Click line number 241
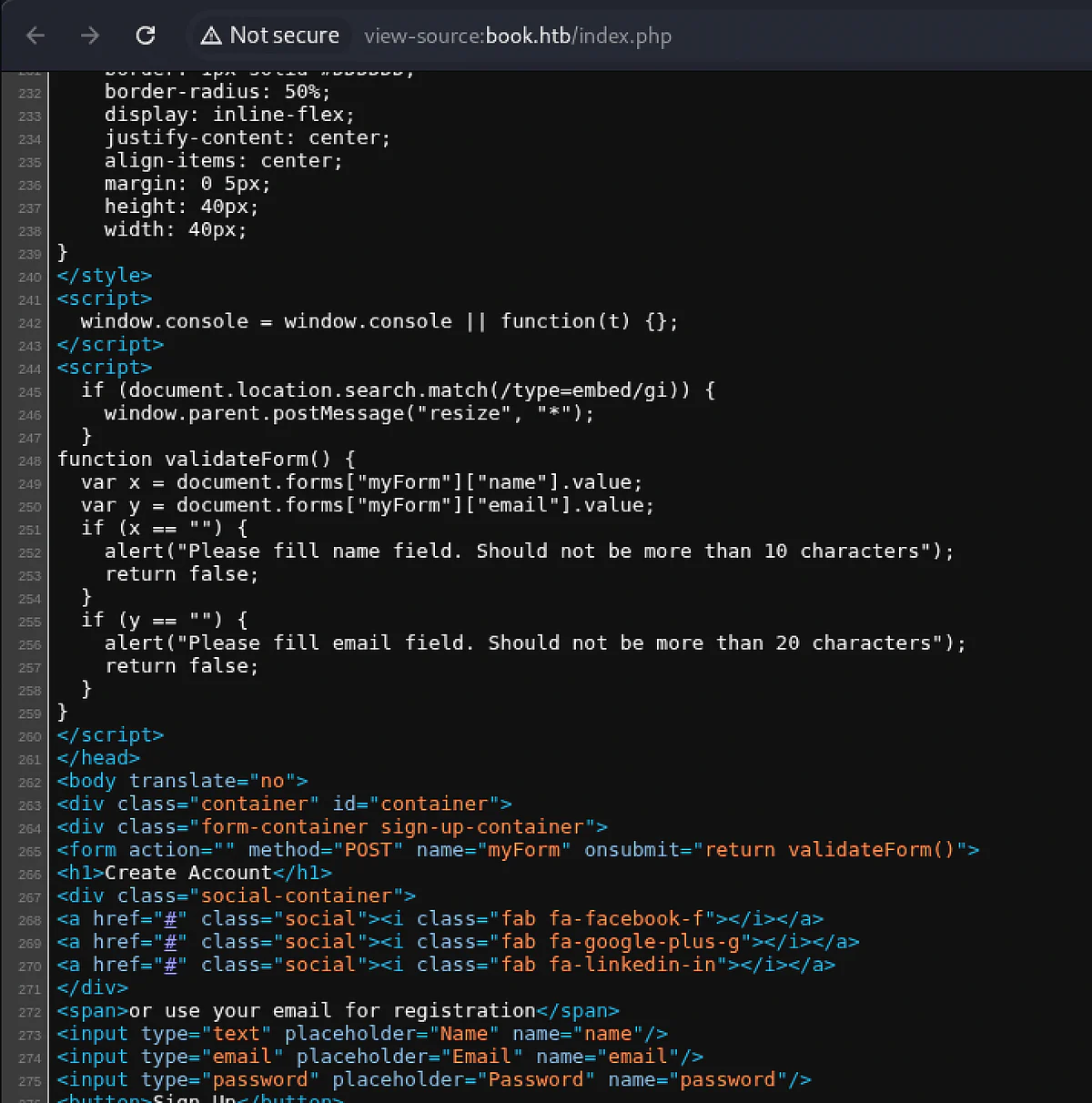1092x1103 pixels. tap(30, 299)
